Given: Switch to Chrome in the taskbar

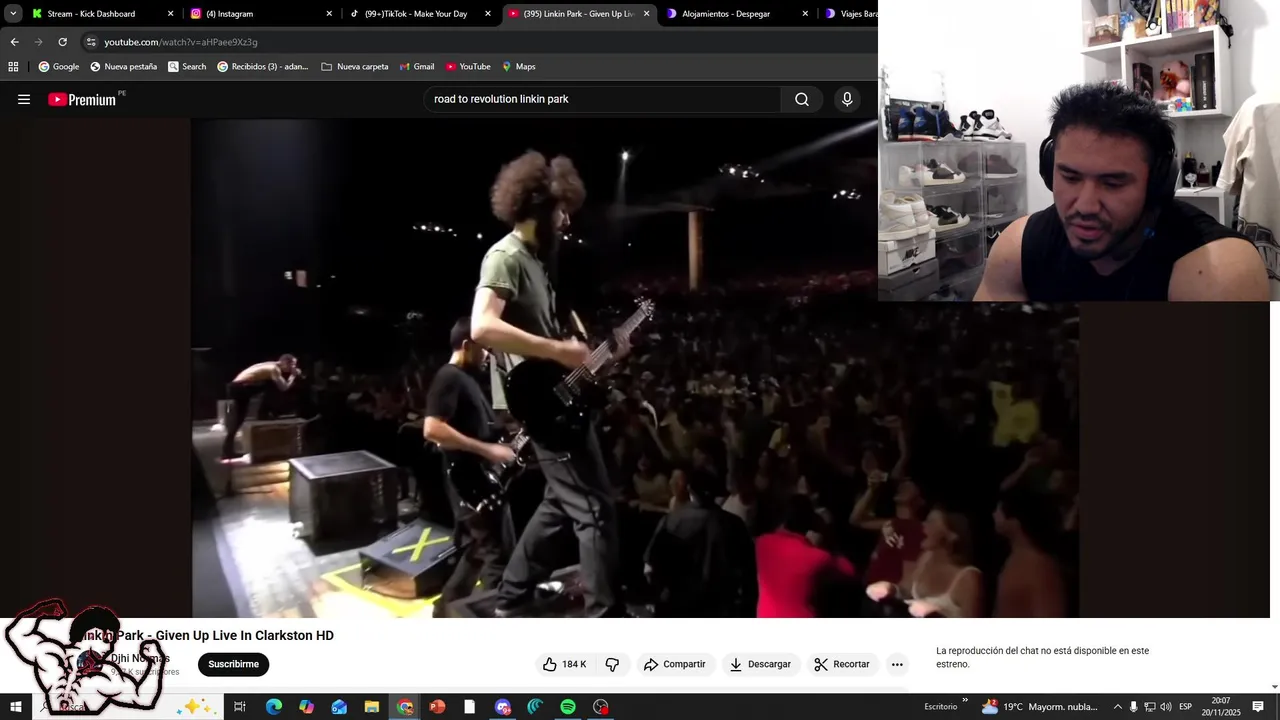Looking at the screenshot, I should pos(404,707).
